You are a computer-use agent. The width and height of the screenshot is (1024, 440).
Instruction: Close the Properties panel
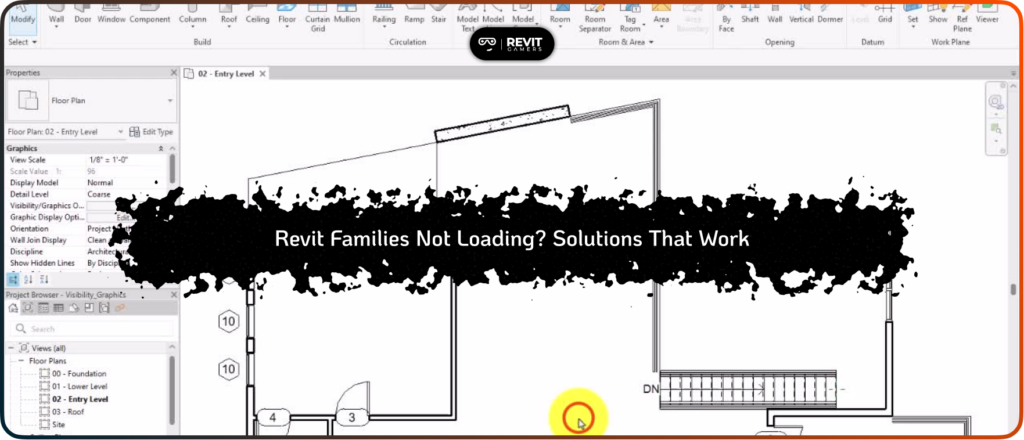point(174,73)
